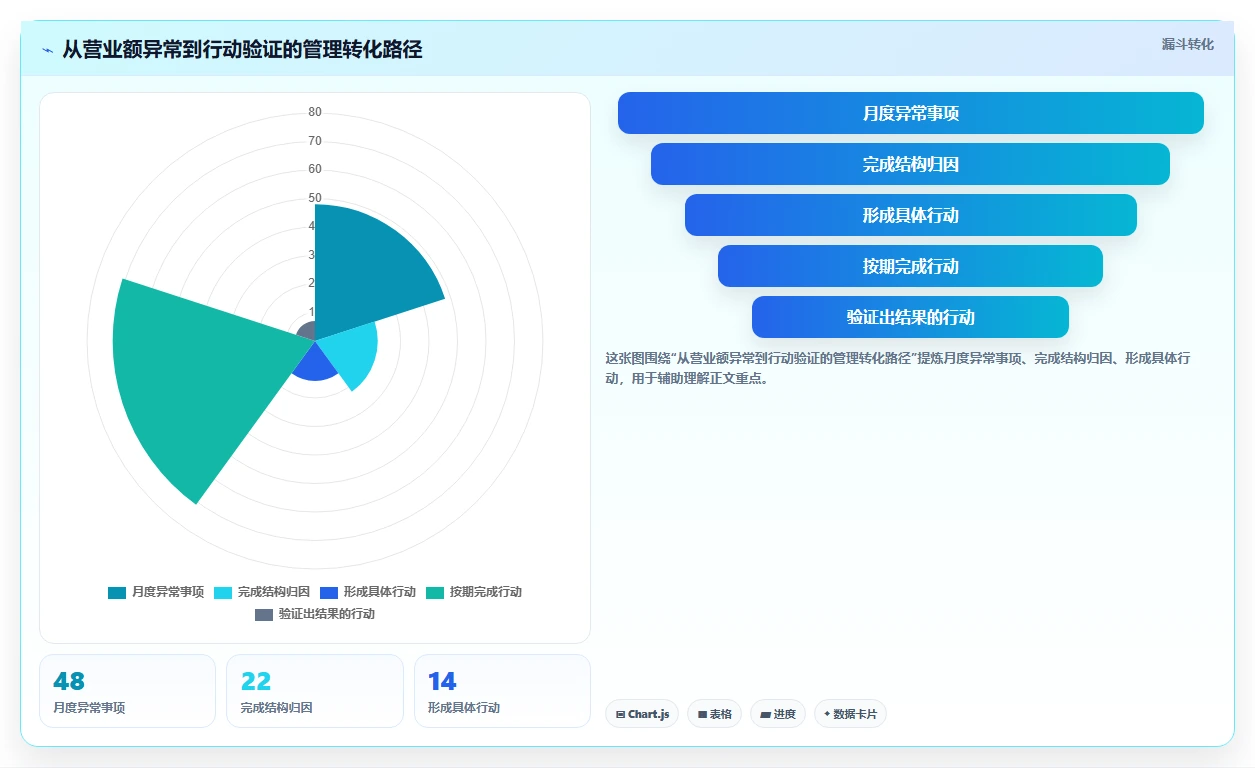The height and width of the screenshot is (768, 1255).
Task: Open the 14 形成具体行动 data card
Action: point(502,691)
